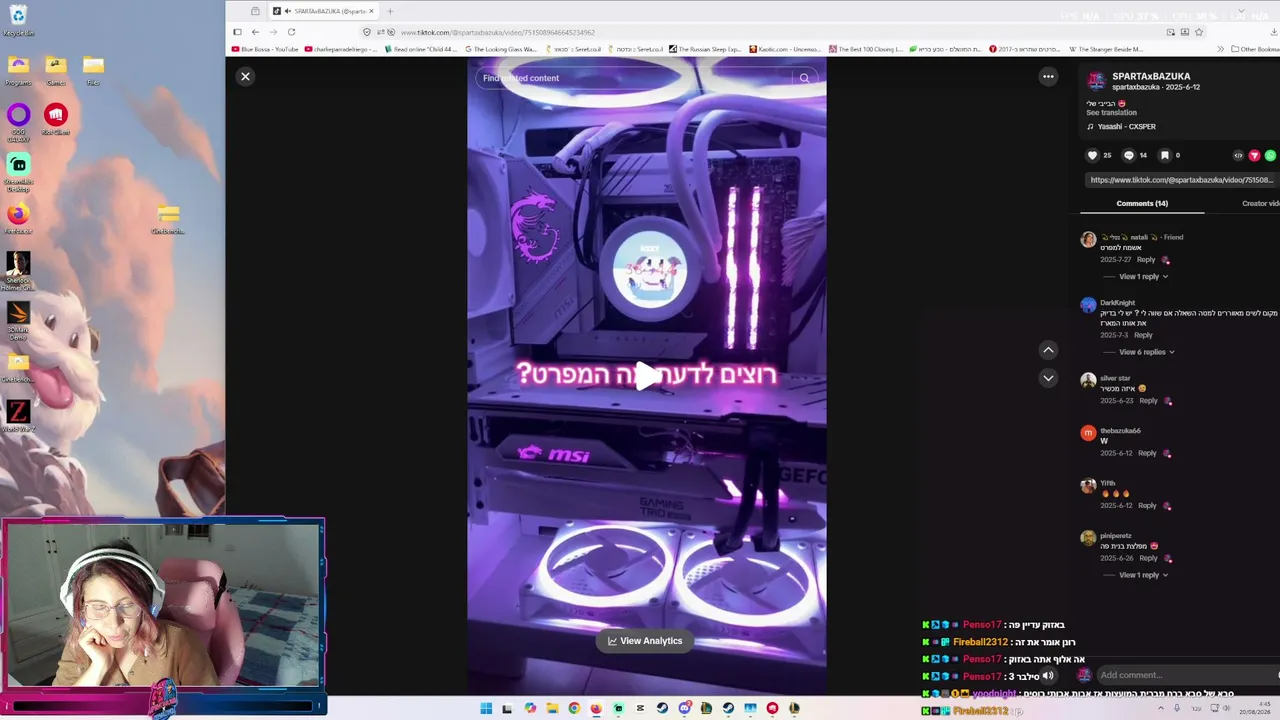Image resolution: width=1280 pixels, height=720 pixels.
Task: Open the taskbar clock and date
Action: pos(1255,708)
